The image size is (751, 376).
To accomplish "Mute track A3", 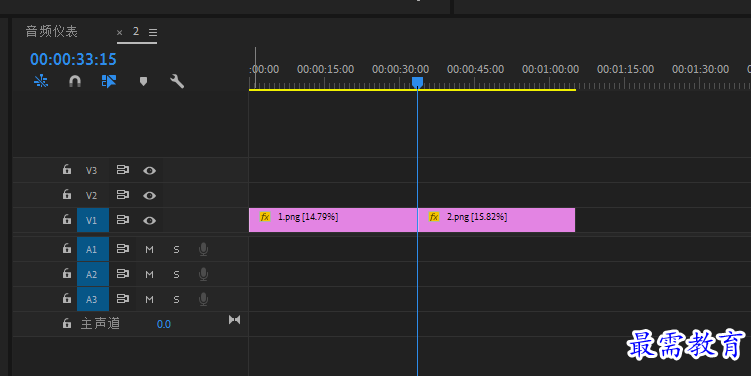I will click(x=149, y=299).
